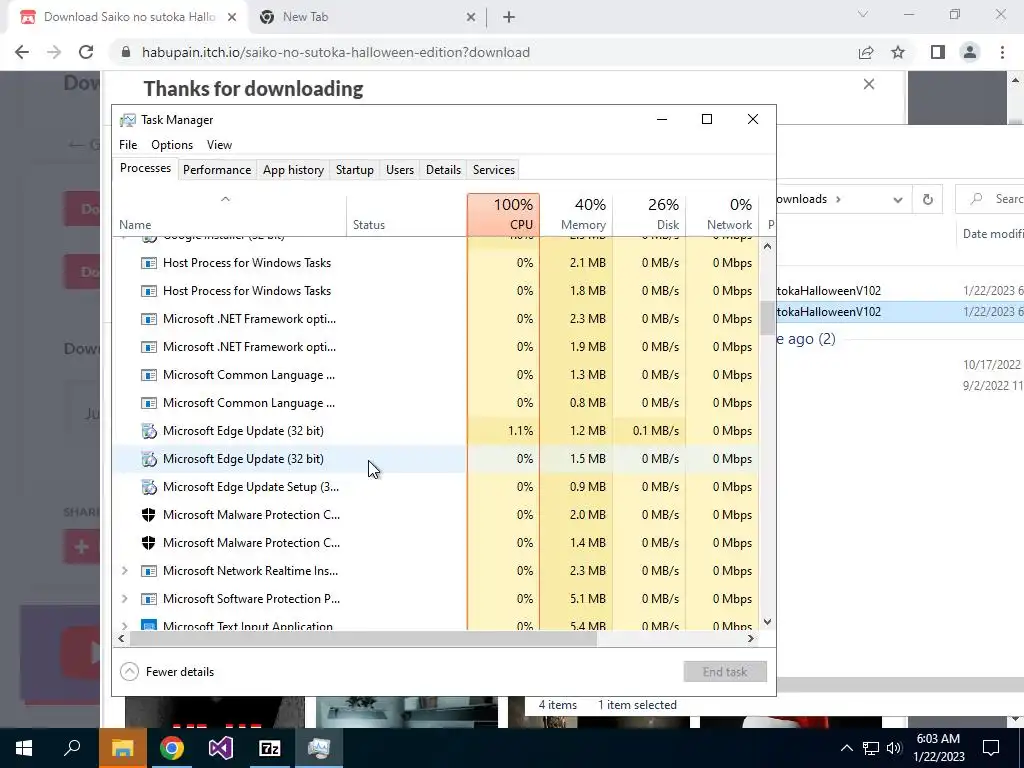Click the share page icon in Chrome
Viewport: 1024px width, 768px height.
pos(866,52)
